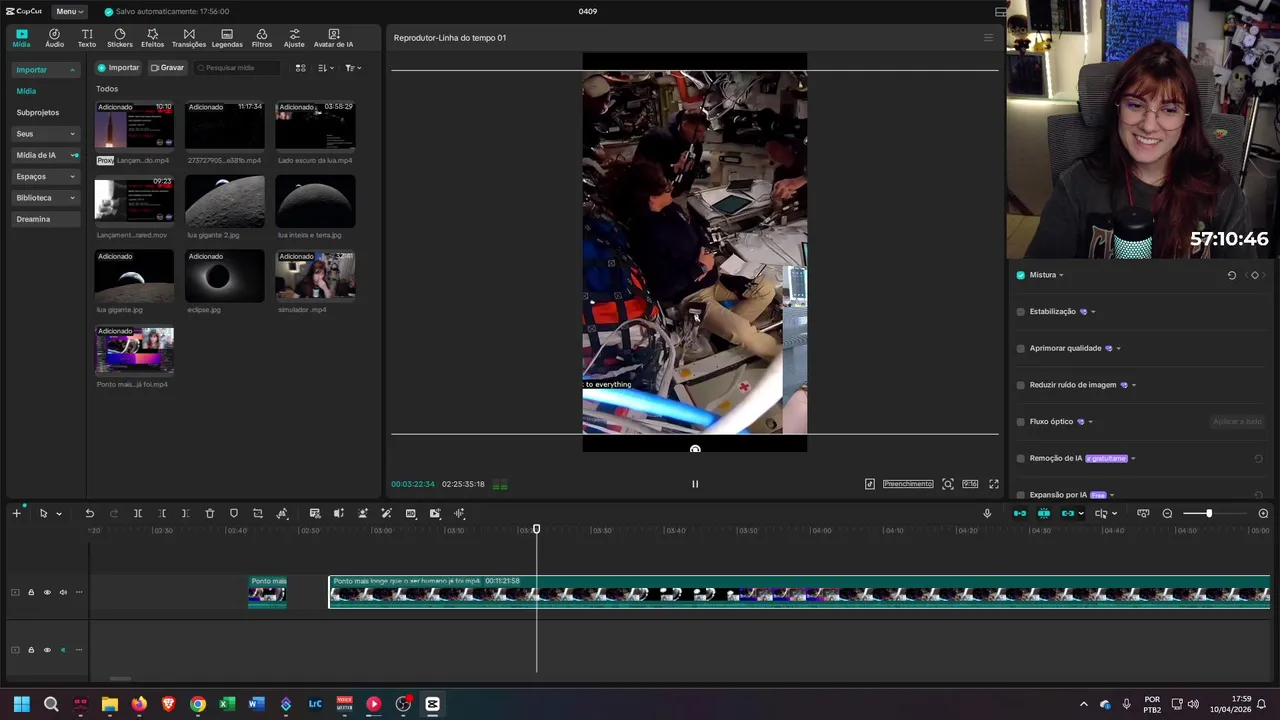Expand the Seus sidebar section
This screenshot has height=720, width=1280.
coord(45,134)
